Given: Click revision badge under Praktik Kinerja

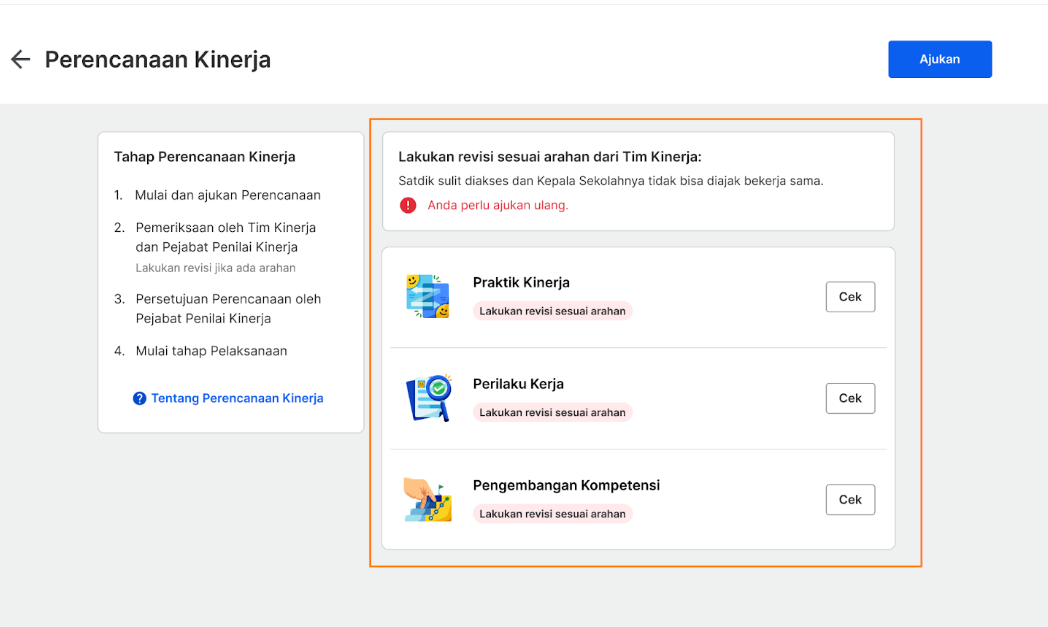Looking at the screenshot, I should [553, 311].
